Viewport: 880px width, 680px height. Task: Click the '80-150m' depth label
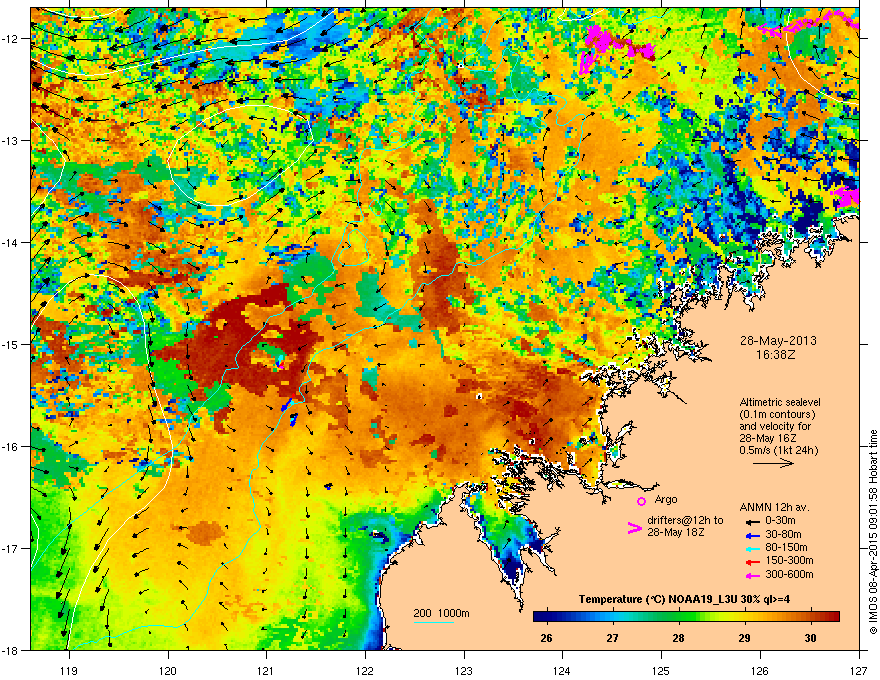786,547
